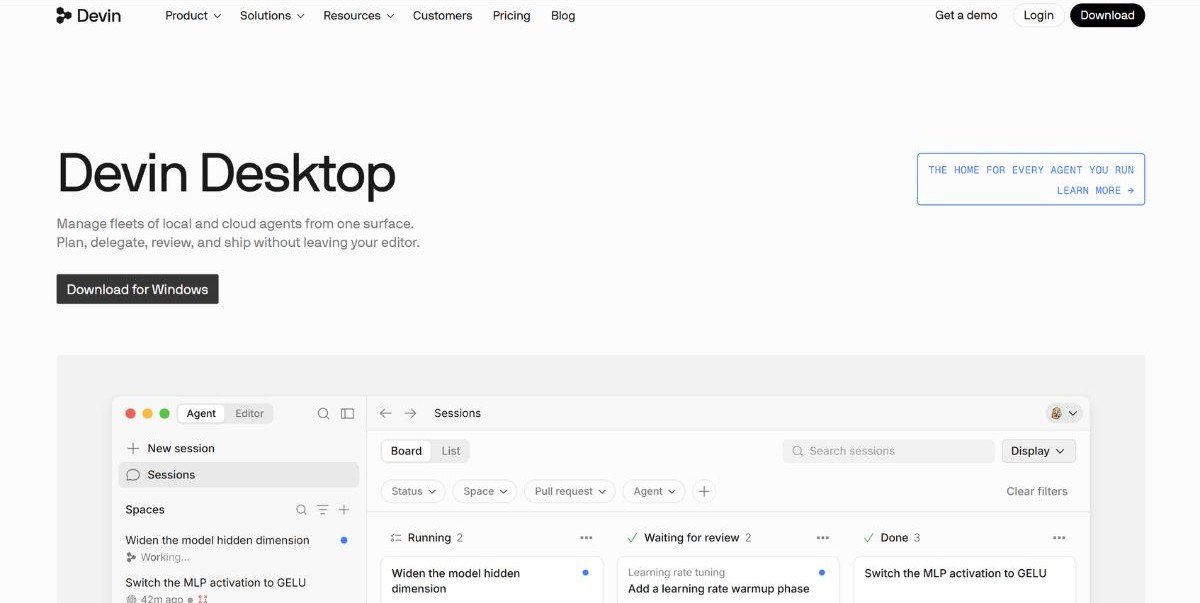Click the Login button

[x=1039, y=15]
